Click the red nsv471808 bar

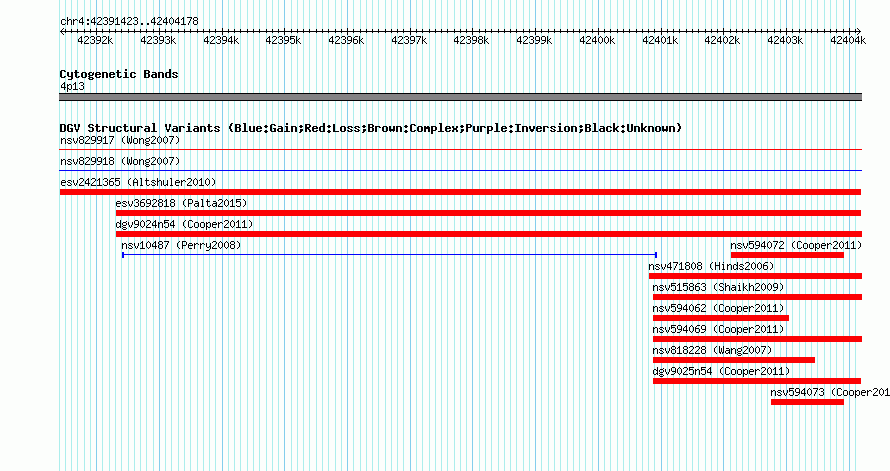[x=755, y=276]
